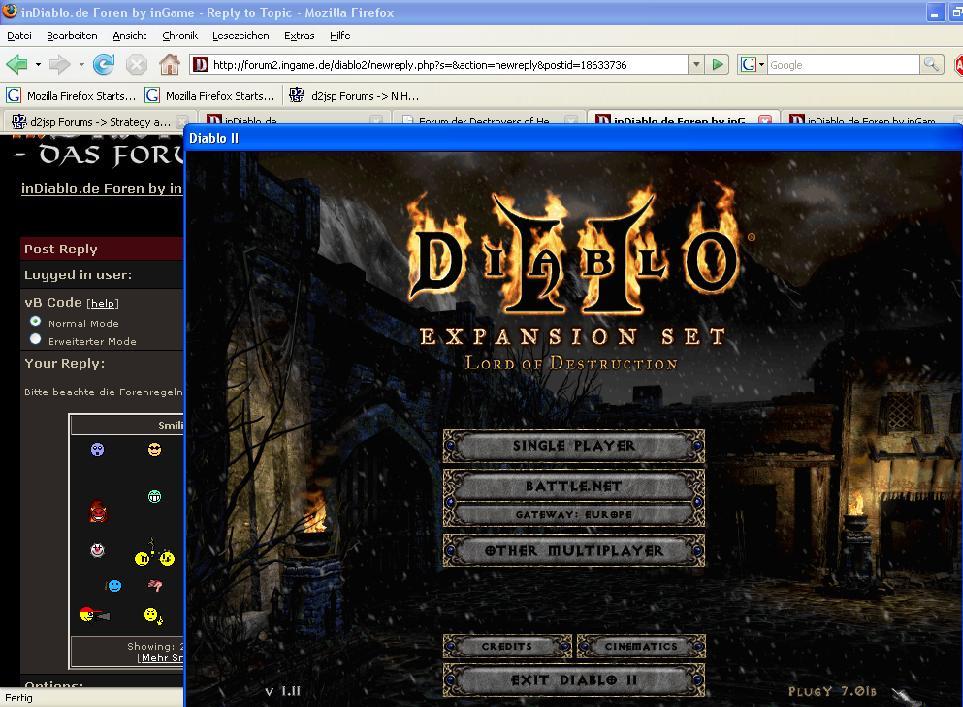
Task: Click the PlugY 7.01b text
Action: click(833, 691)
